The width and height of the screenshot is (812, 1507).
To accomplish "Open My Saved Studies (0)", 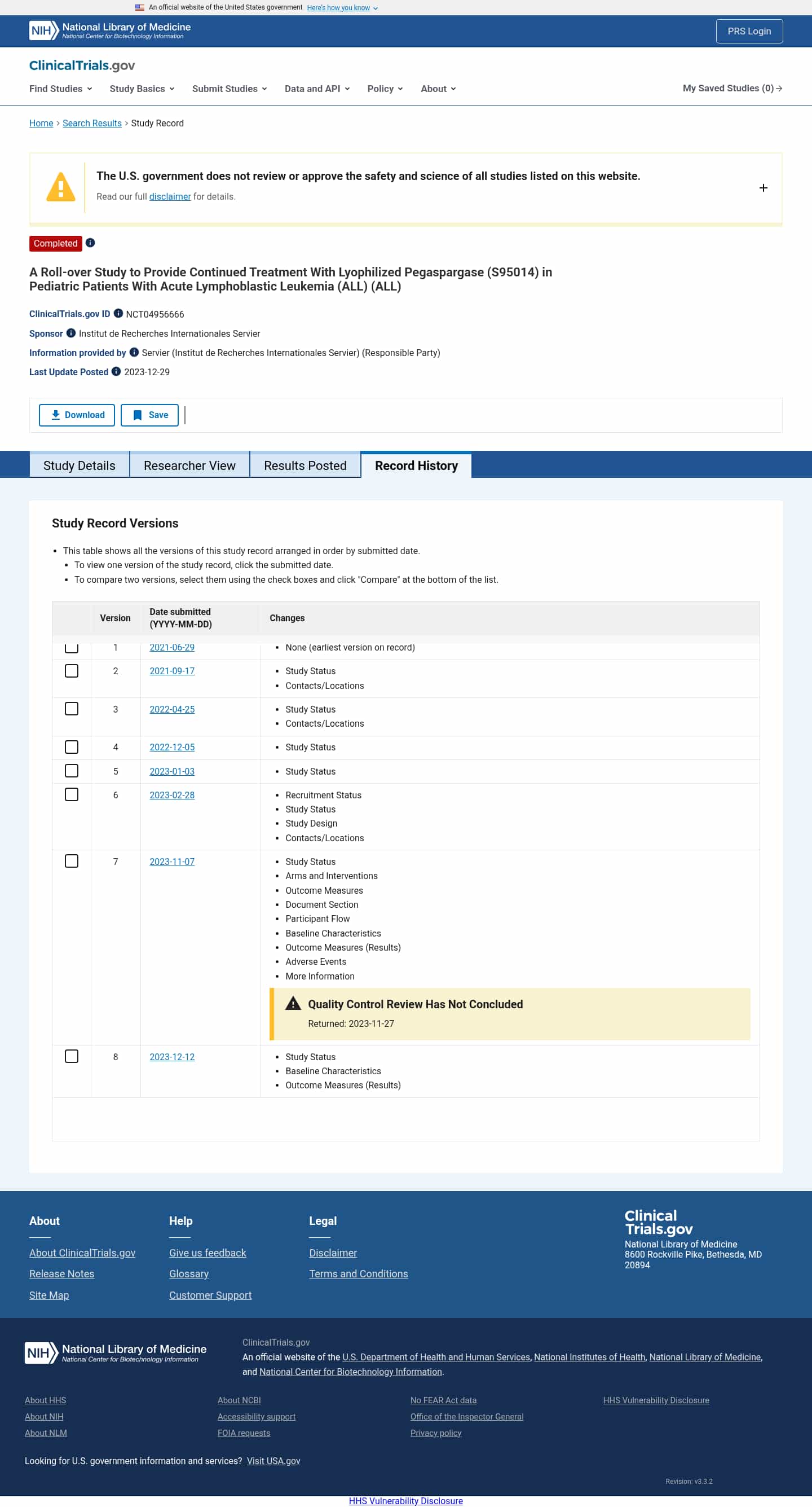I will (732, 89).
